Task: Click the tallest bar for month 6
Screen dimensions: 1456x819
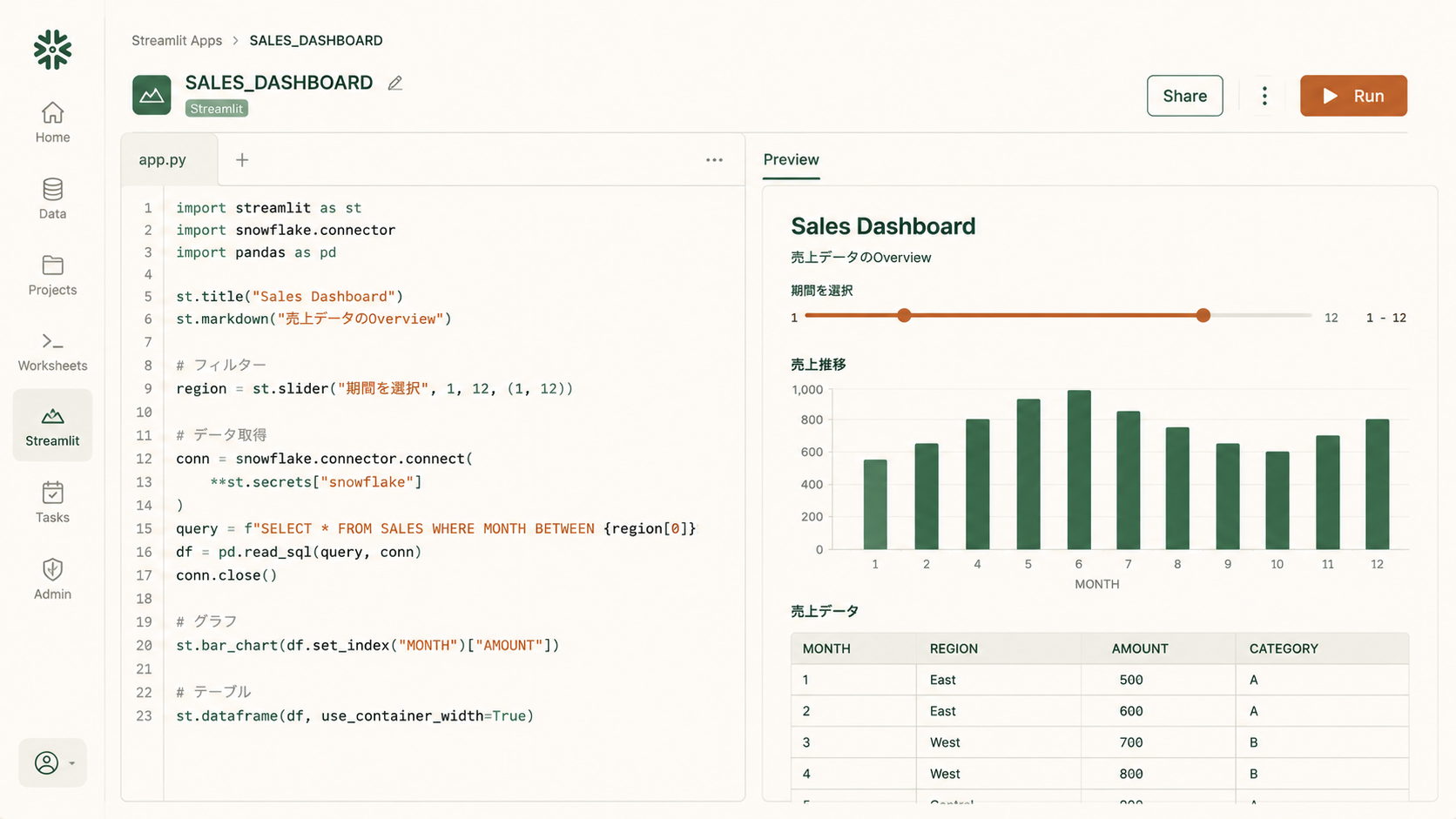Action: tap(1079, 470)
